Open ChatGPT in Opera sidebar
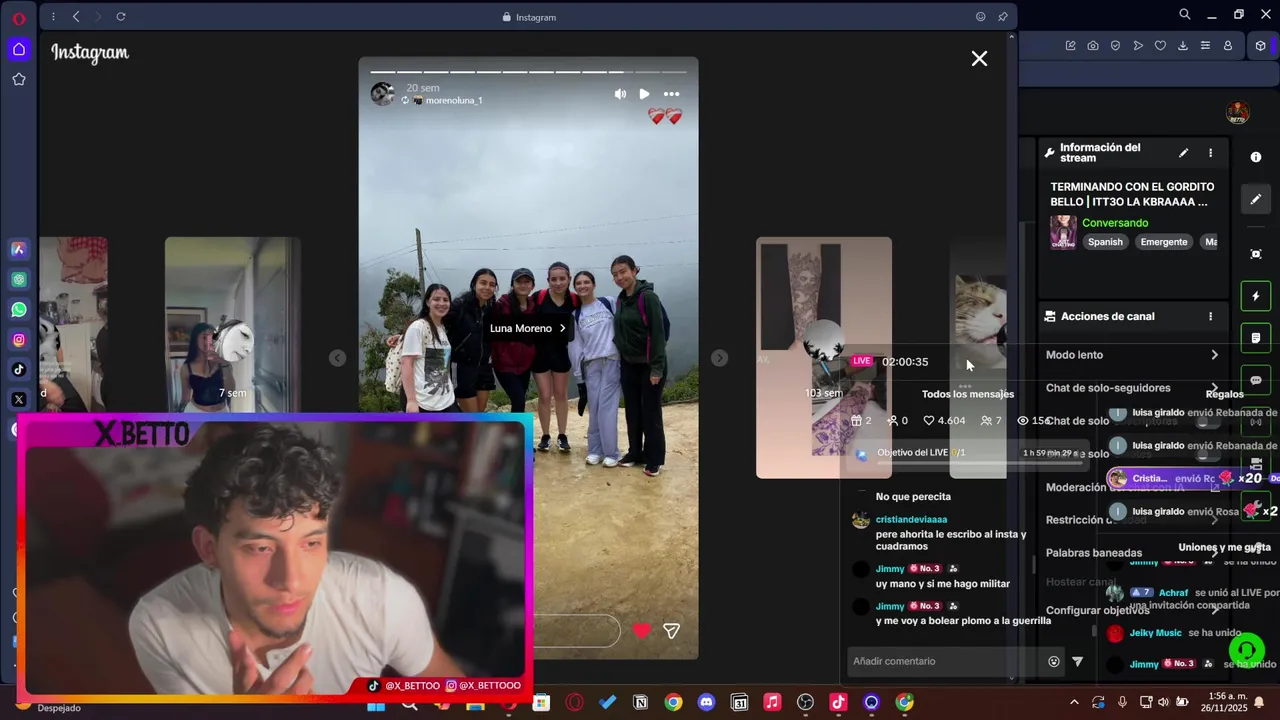 point(19,280)
